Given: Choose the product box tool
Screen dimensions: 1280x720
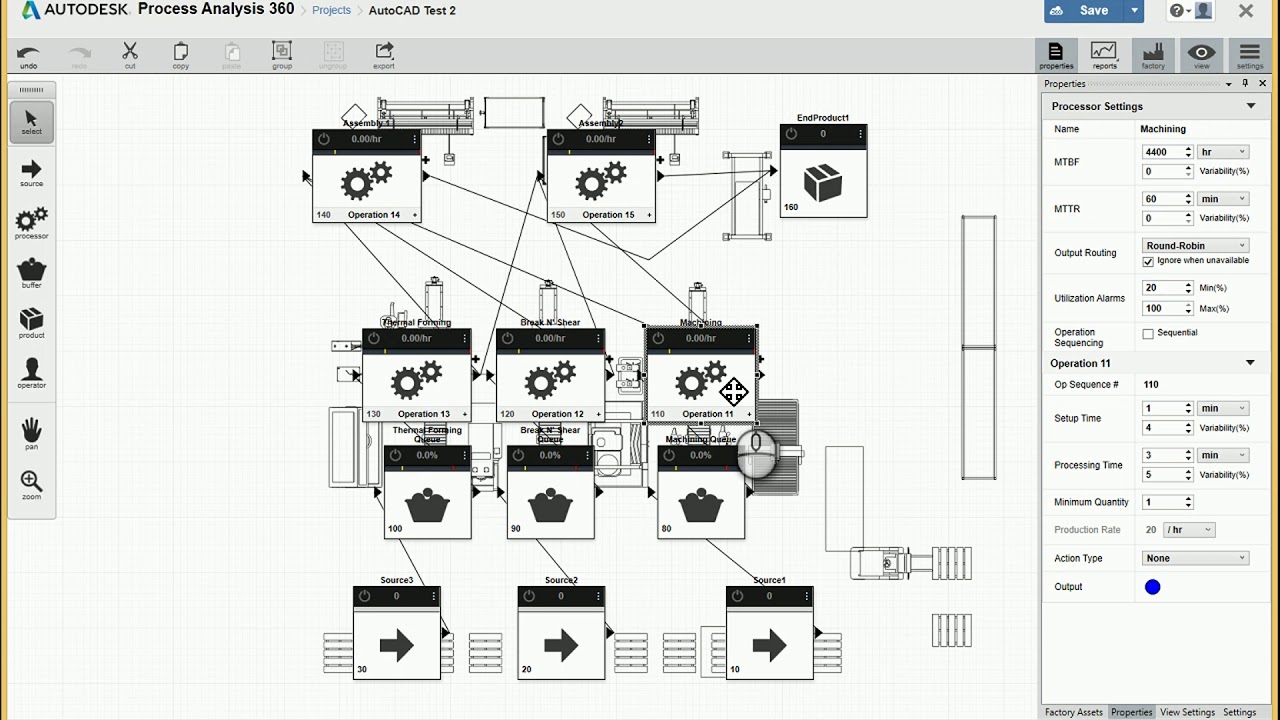Looking at the screenshot, I should (x=31, y=323).
